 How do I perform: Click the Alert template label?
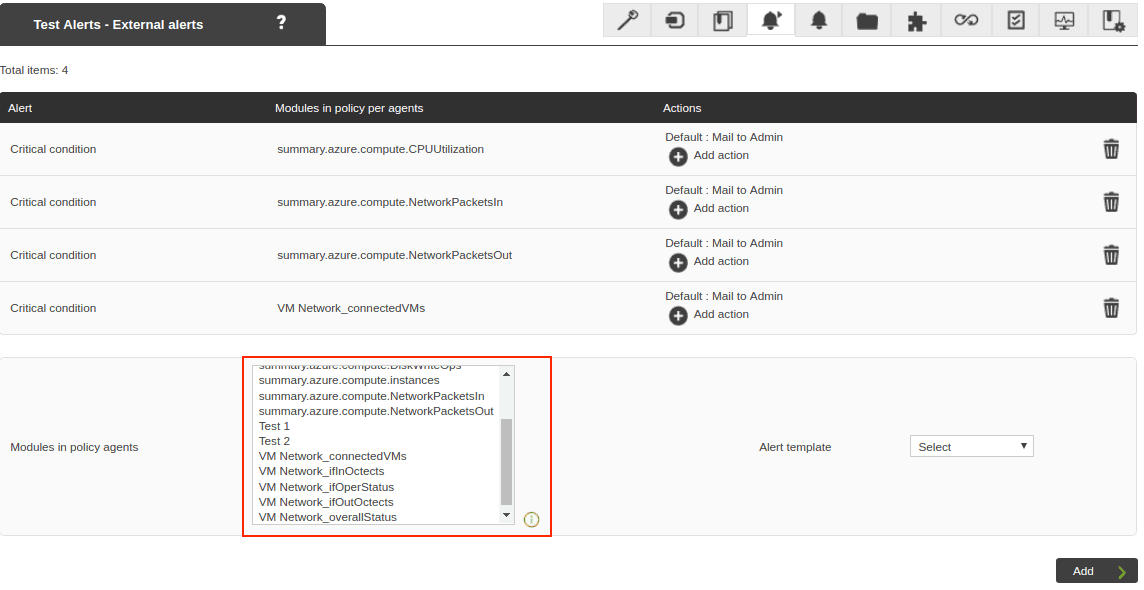tap(795, 447)
